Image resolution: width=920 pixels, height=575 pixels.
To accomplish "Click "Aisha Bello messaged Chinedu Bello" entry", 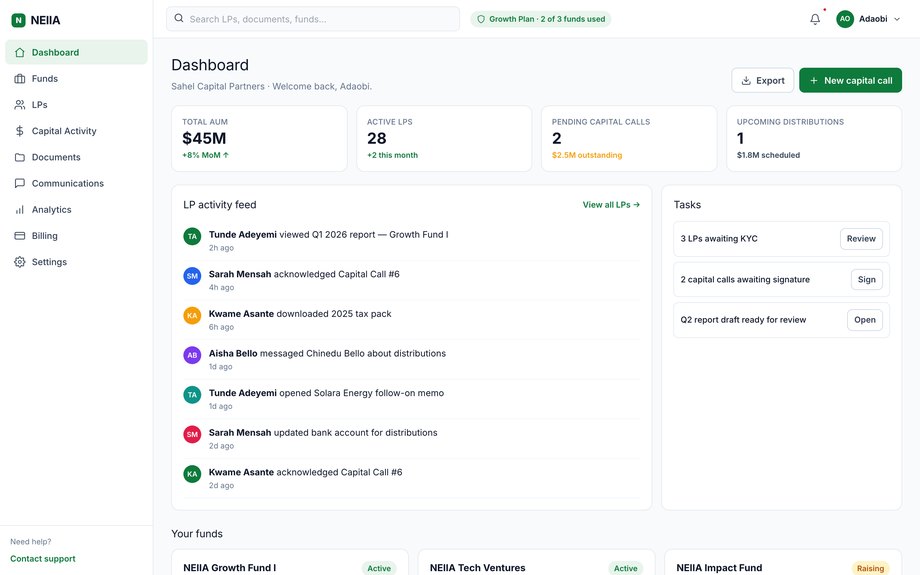I will [411, 359].
